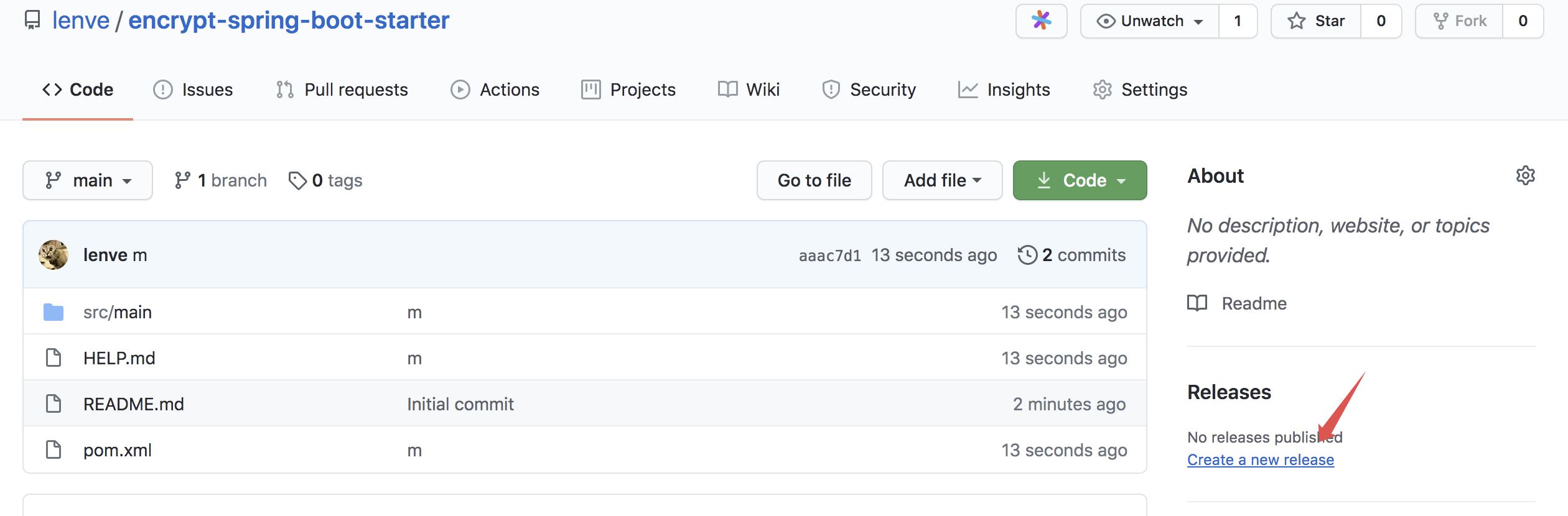Switch to the Issues tab
Image resolution: width=1568 pixels, height=516 pixels.
coord(193,90)
